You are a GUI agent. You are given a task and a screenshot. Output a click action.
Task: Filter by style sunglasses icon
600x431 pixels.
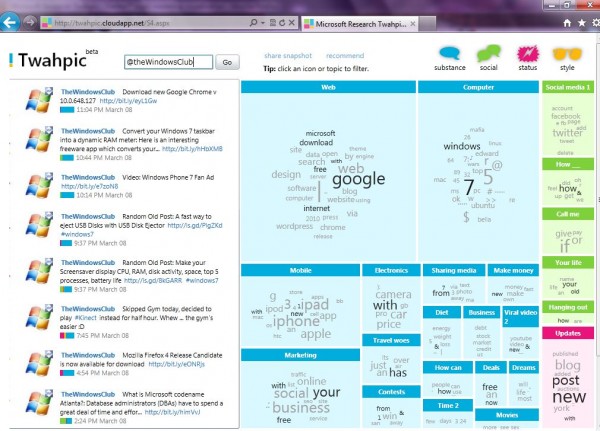pos(567,54)
